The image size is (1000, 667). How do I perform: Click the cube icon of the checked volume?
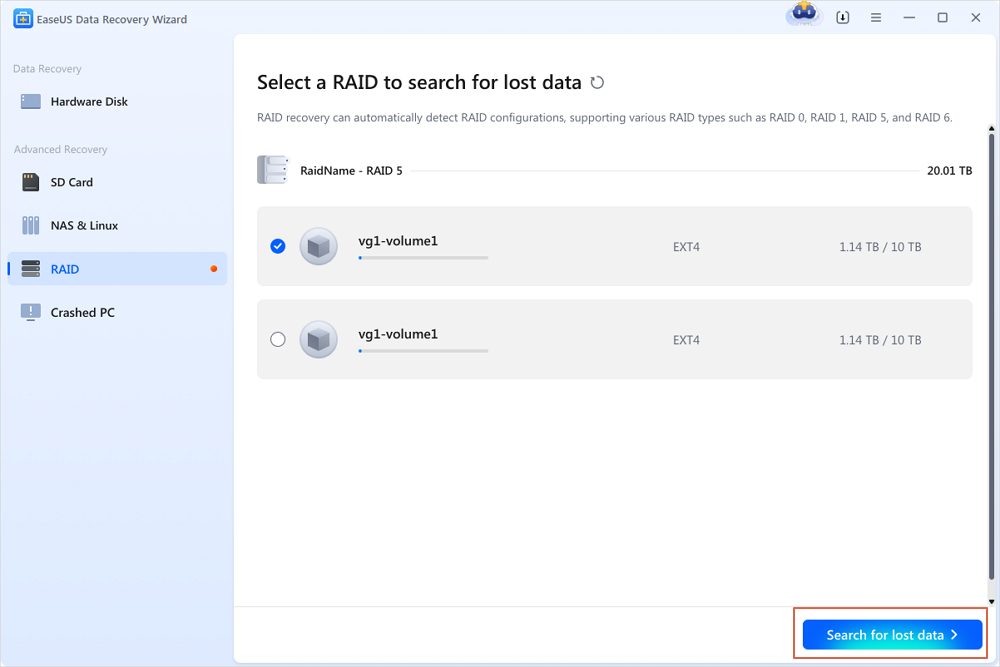[x=318, y=246]
